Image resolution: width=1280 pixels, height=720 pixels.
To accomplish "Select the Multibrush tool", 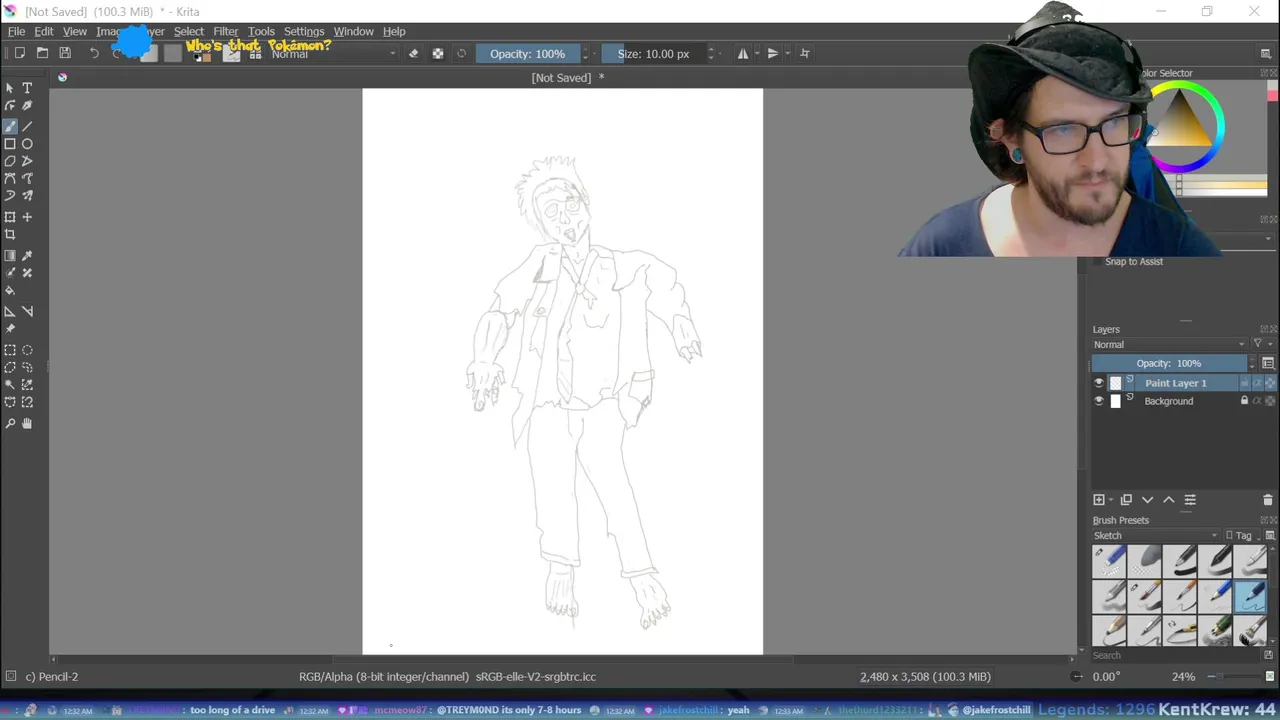I will click(27, 196).
